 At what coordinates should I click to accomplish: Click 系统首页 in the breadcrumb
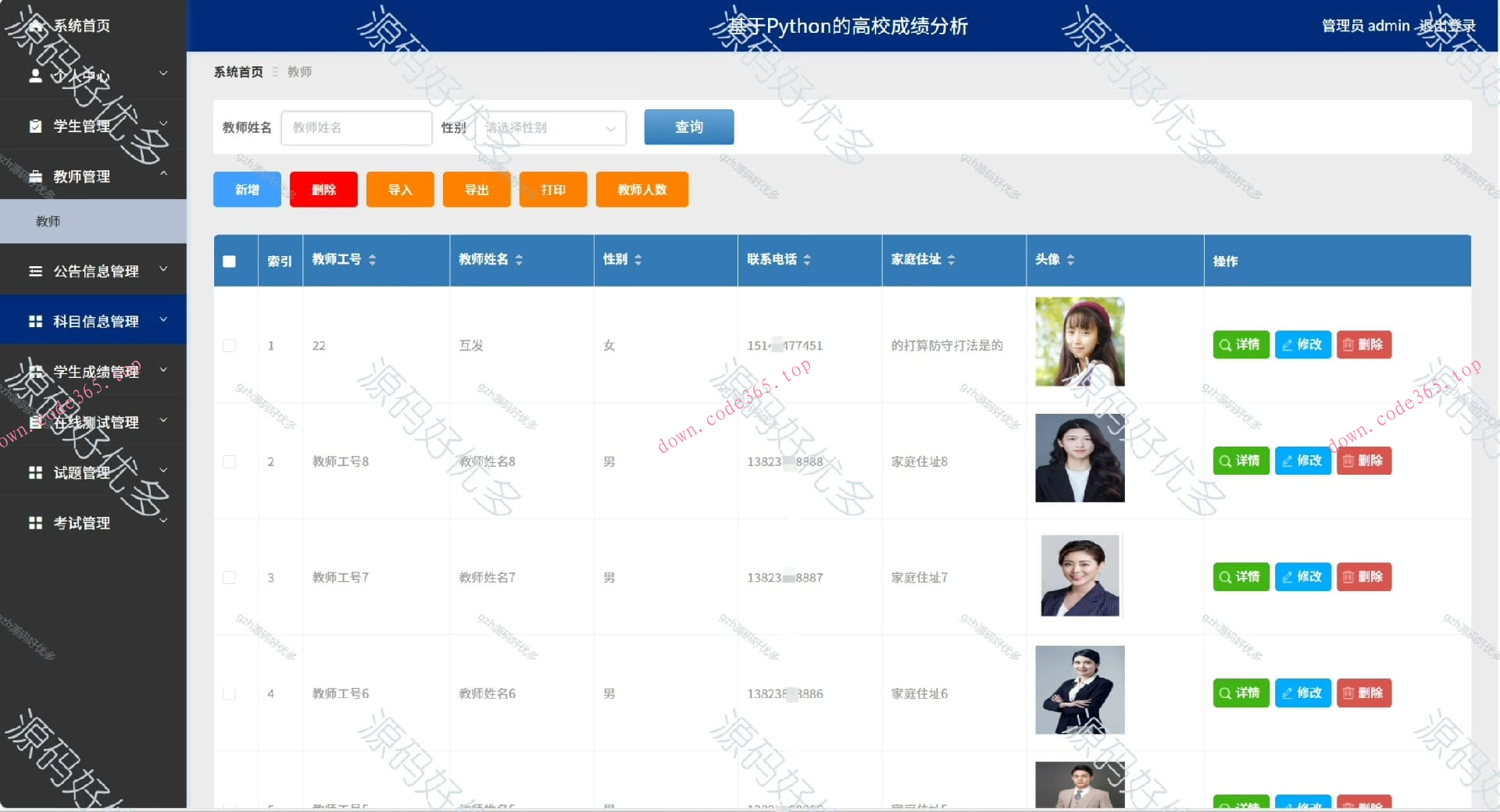[x=237, y=71]
